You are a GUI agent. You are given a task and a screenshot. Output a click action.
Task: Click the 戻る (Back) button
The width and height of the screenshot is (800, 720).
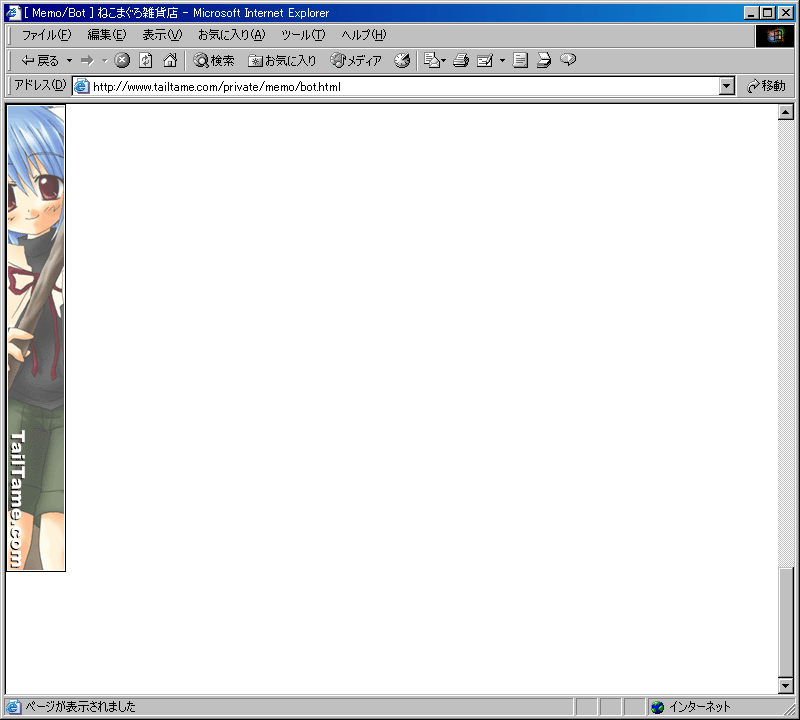[40, 61]
